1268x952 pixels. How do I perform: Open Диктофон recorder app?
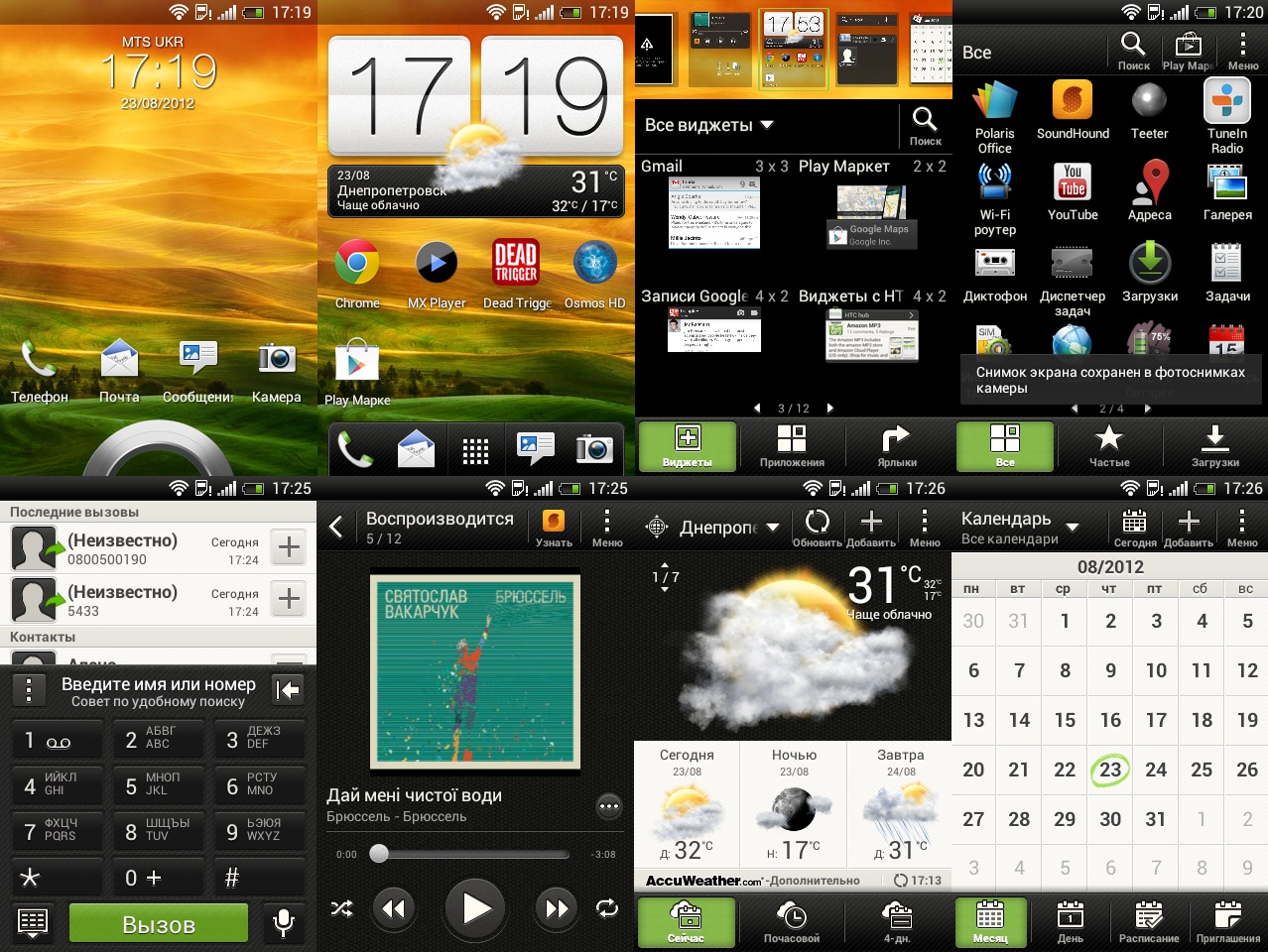point(995,264)
